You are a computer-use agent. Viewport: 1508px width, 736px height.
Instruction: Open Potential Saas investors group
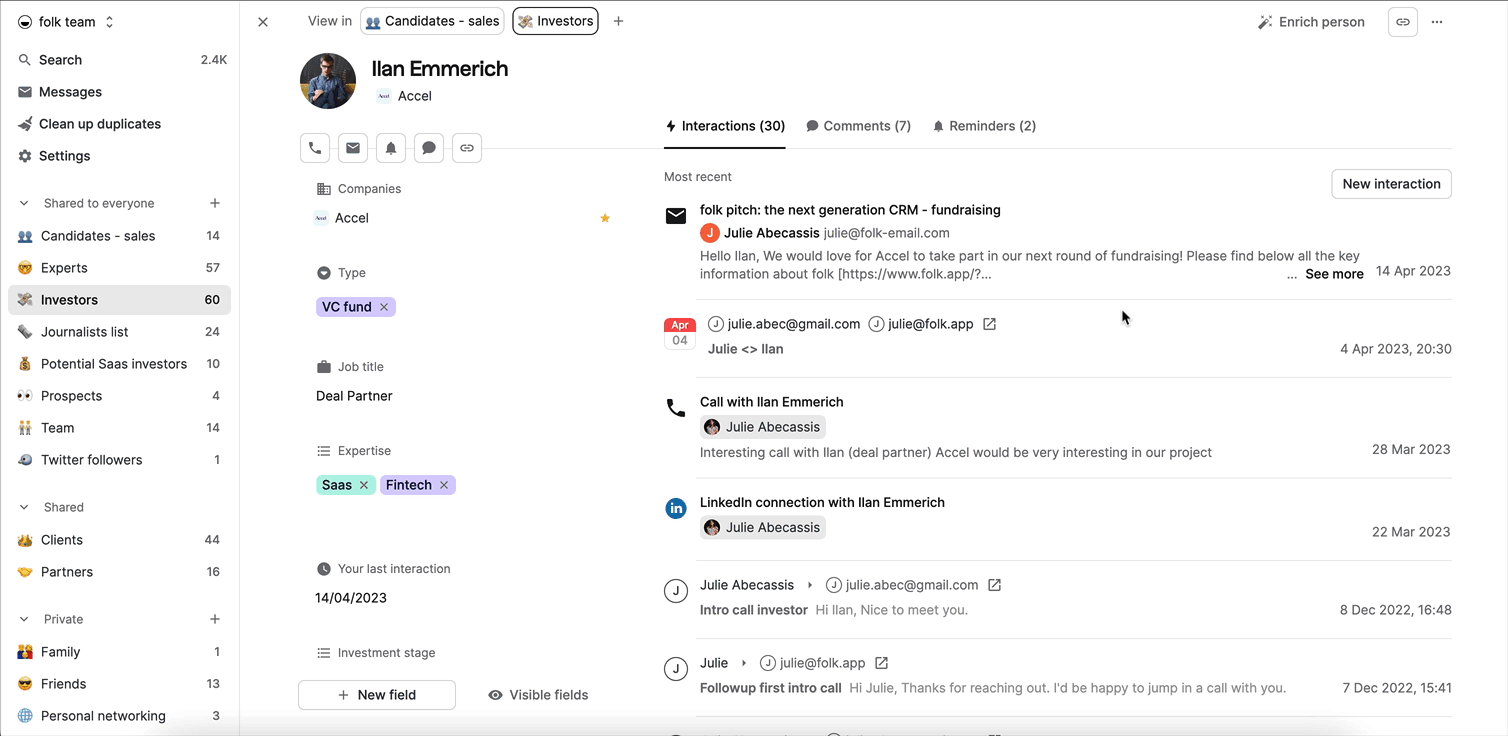[120, 364]
